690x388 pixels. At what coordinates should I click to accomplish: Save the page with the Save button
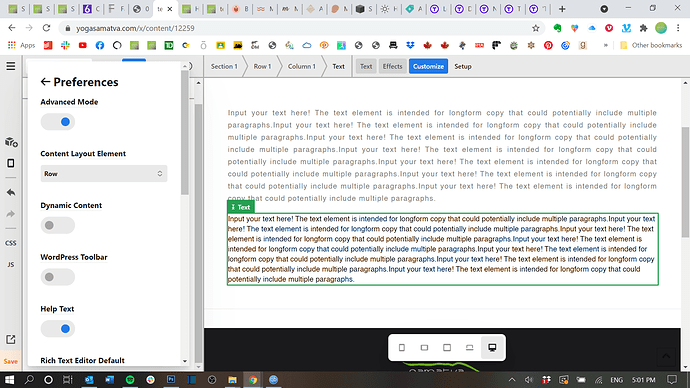(11, 361)
